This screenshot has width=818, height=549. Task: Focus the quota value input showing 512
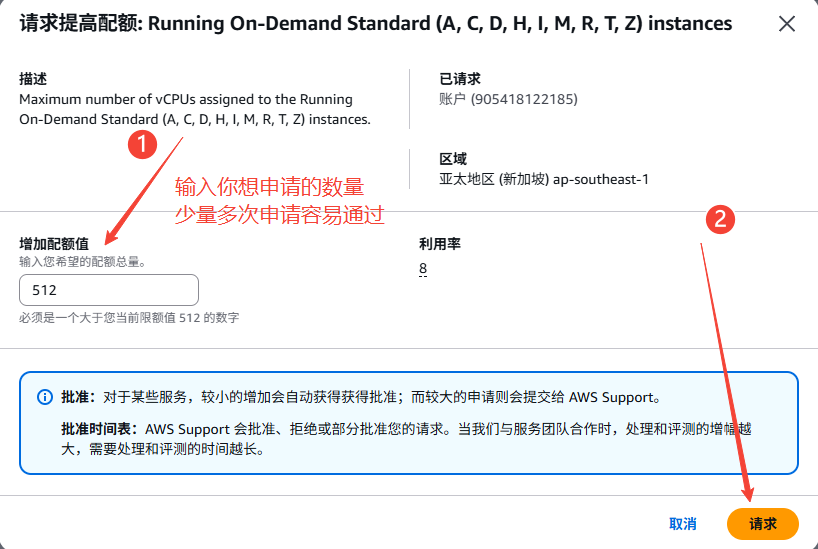click(109, 290)
